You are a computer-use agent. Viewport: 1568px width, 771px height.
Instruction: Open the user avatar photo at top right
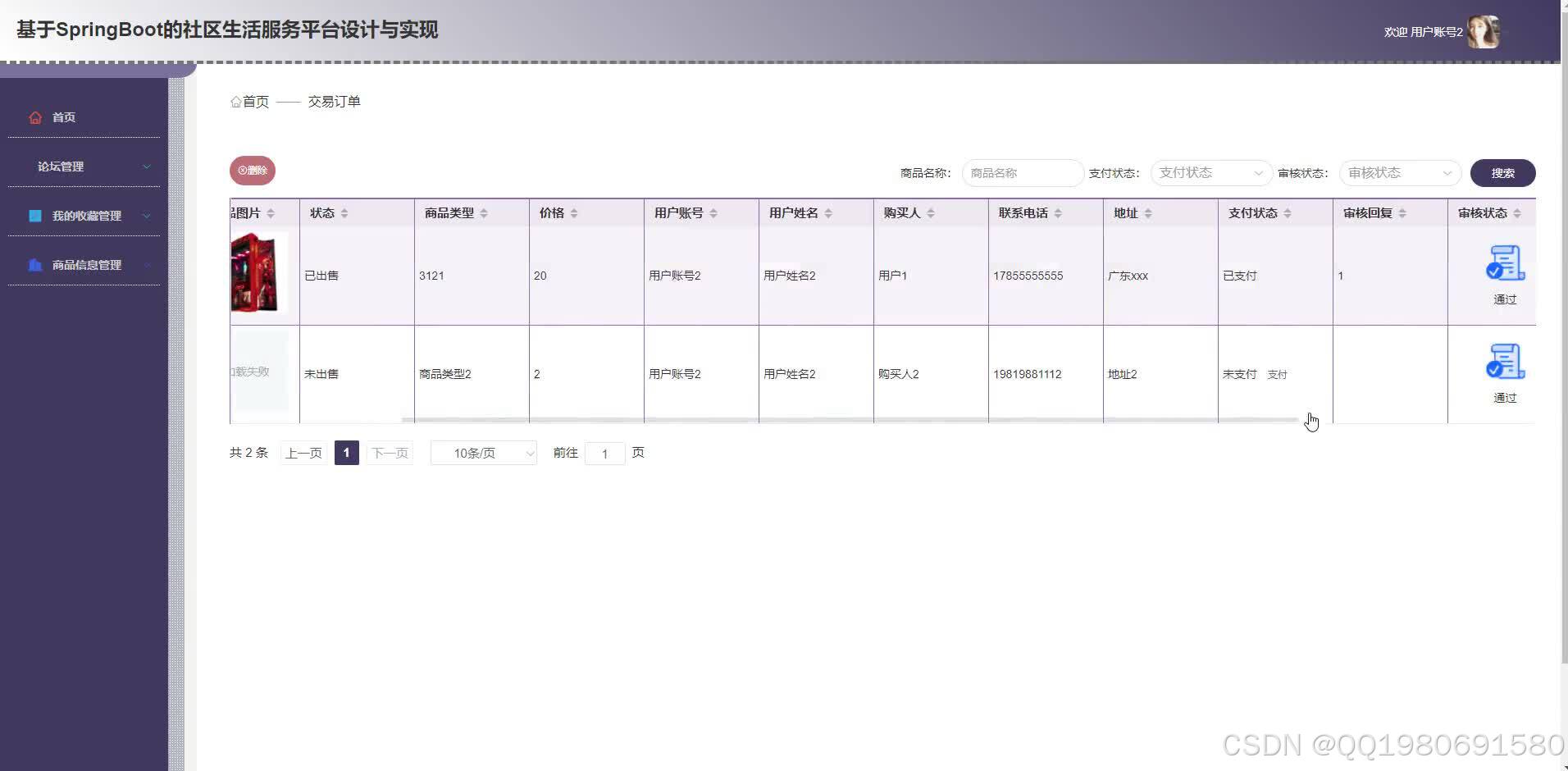tap(1484, 31)
